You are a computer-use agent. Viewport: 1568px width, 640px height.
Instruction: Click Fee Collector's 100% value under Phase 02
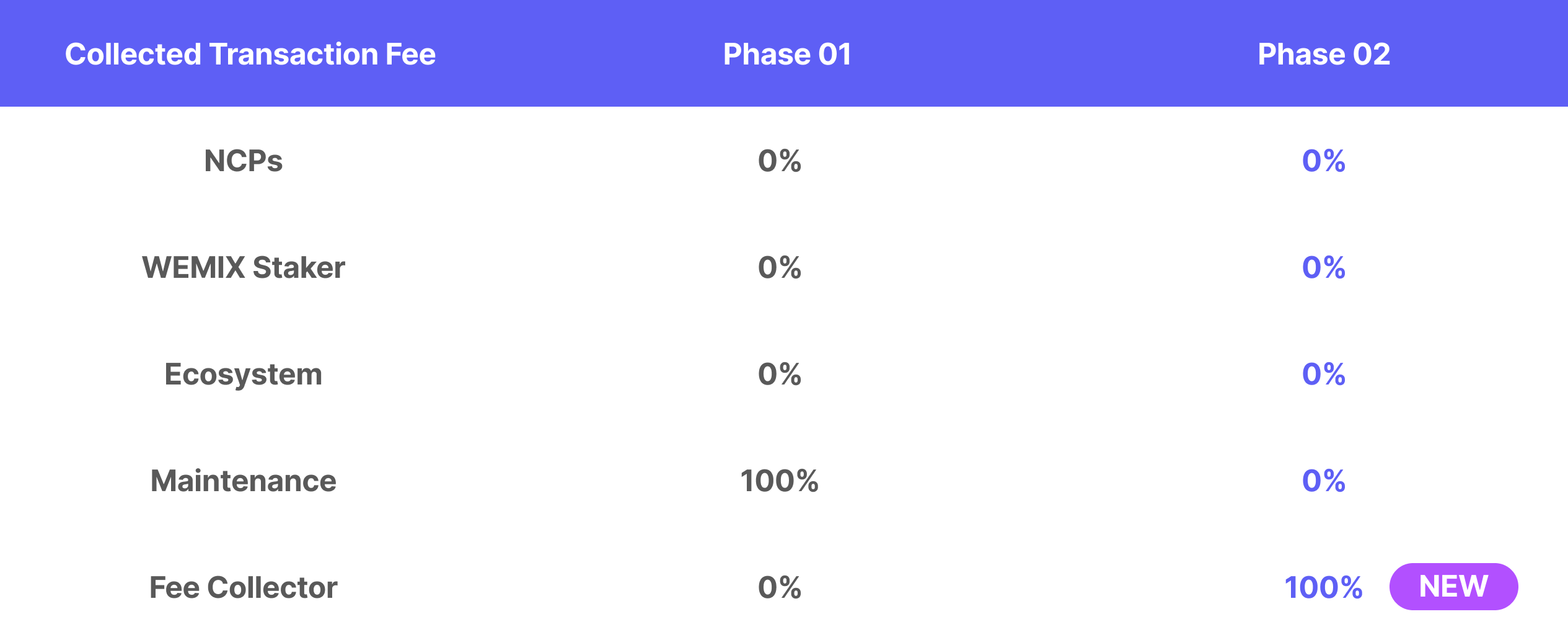click(1323, 588)
